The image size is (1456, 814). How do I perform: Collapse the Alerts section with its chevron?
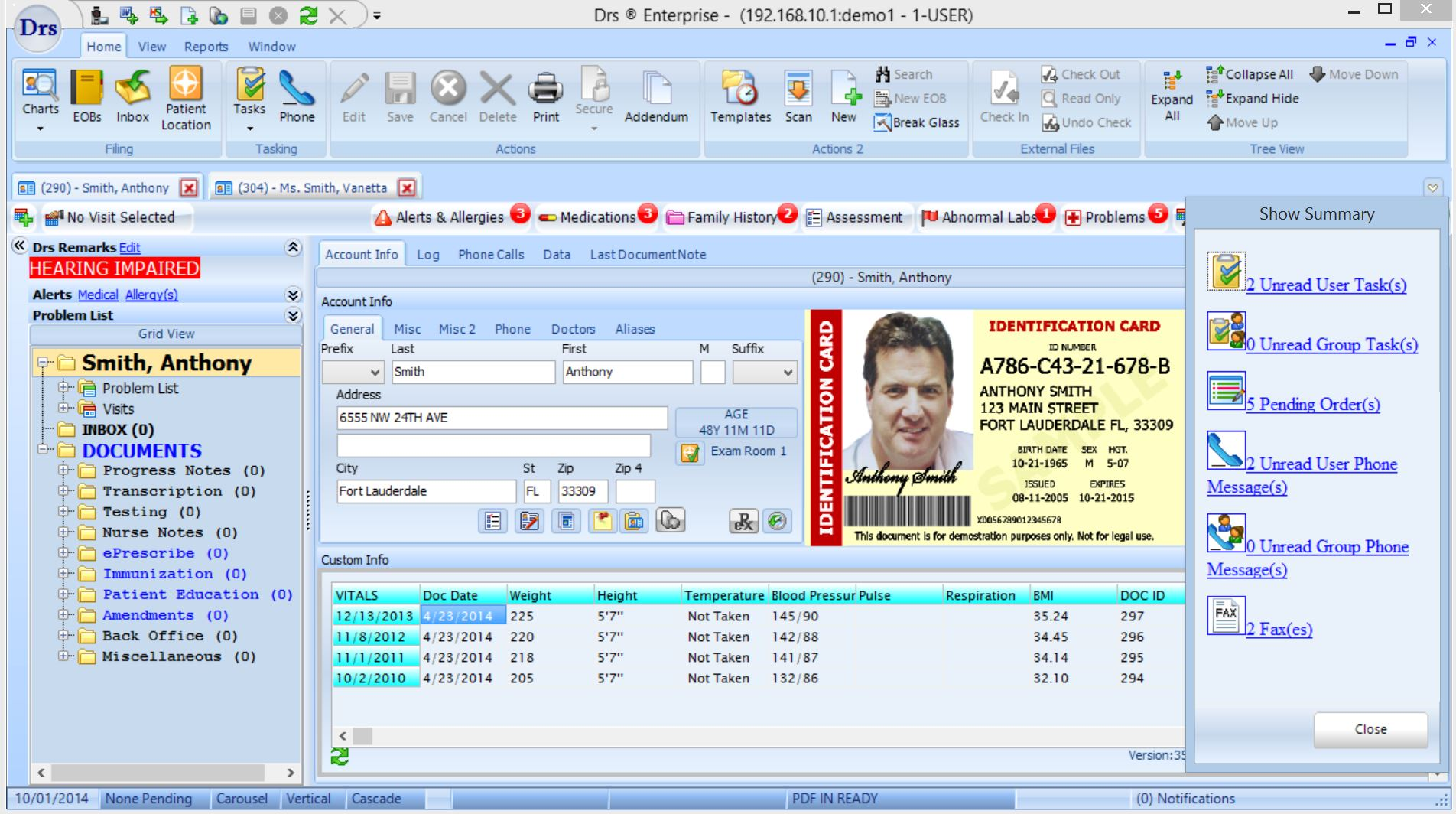coord(291,295)
